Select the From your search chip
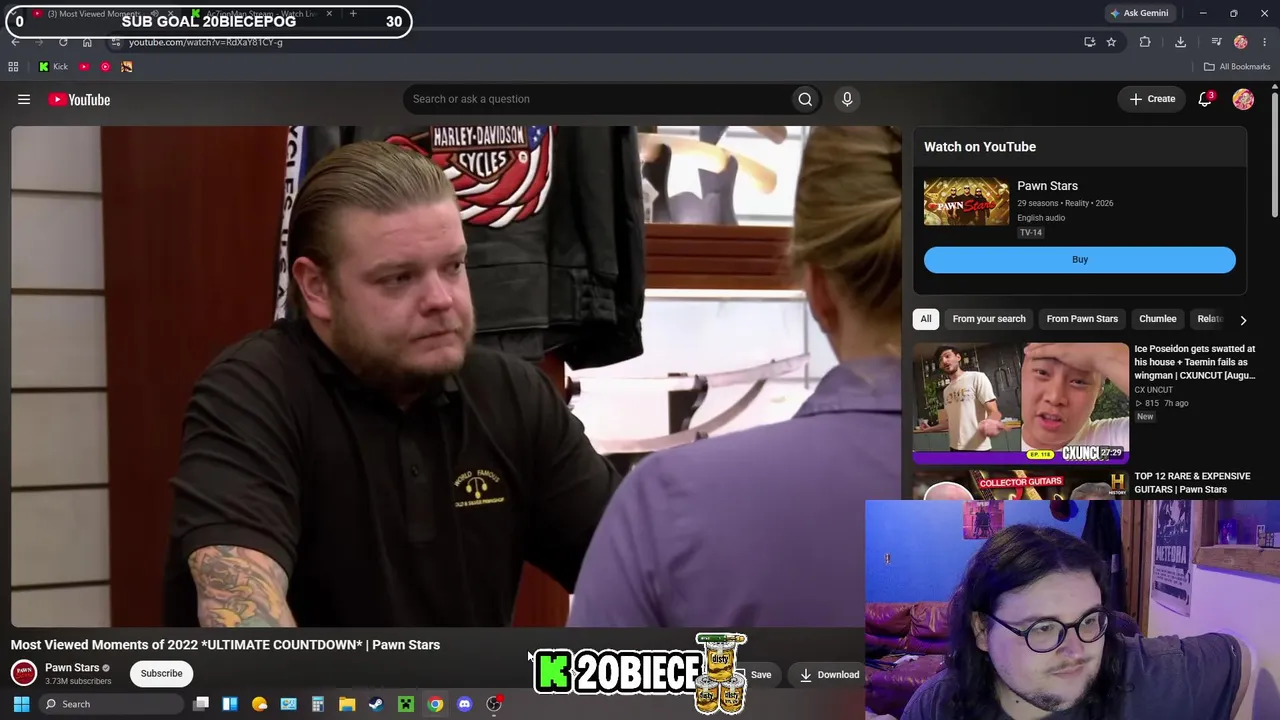1280x720 pixels. click(989, 319)
